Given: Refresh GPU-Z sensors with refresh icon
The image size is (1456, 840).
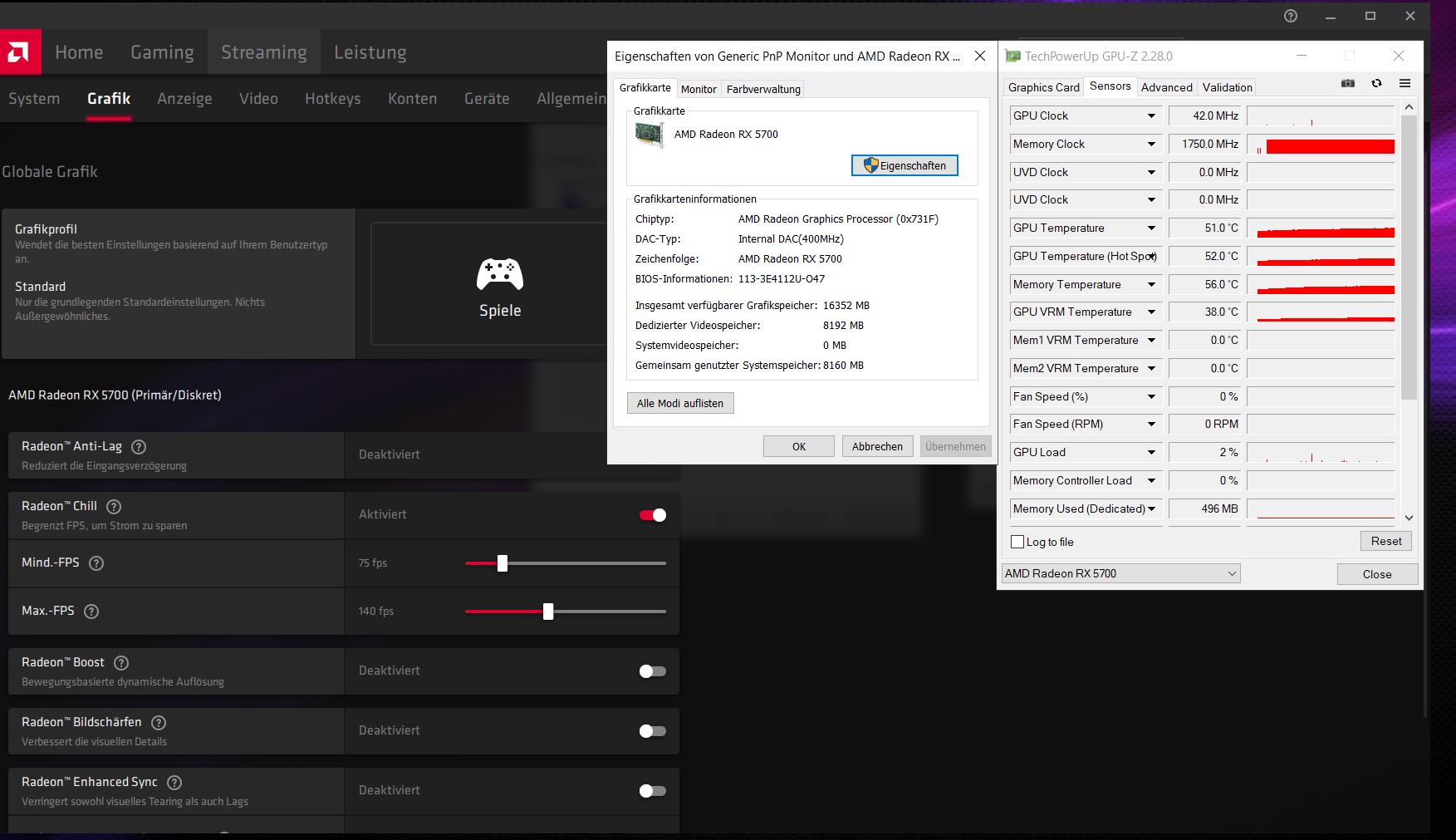Looking at the screenshot, I should tap(1376, 83).
